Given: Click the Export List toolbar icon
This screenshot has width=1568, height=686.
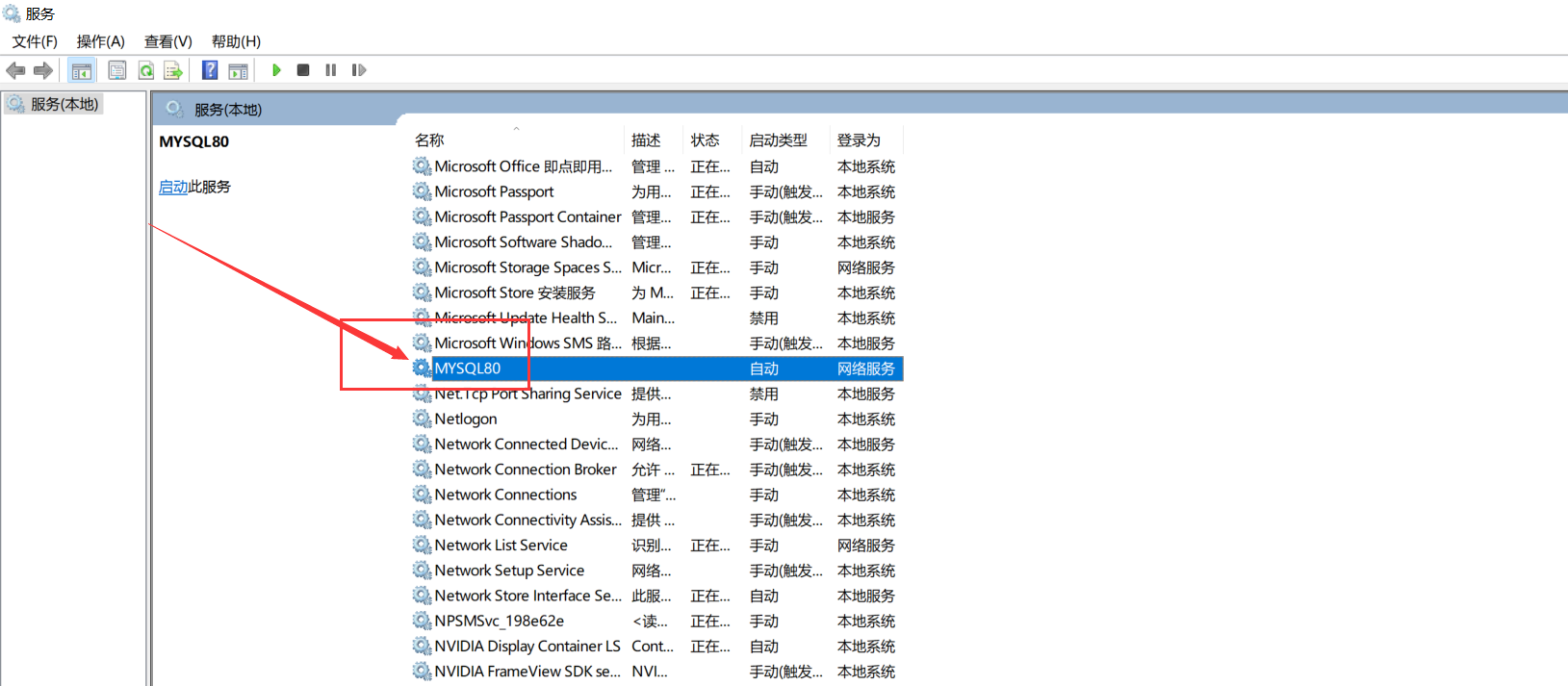Looking at the screenshot, I should [x=173, y=70].
